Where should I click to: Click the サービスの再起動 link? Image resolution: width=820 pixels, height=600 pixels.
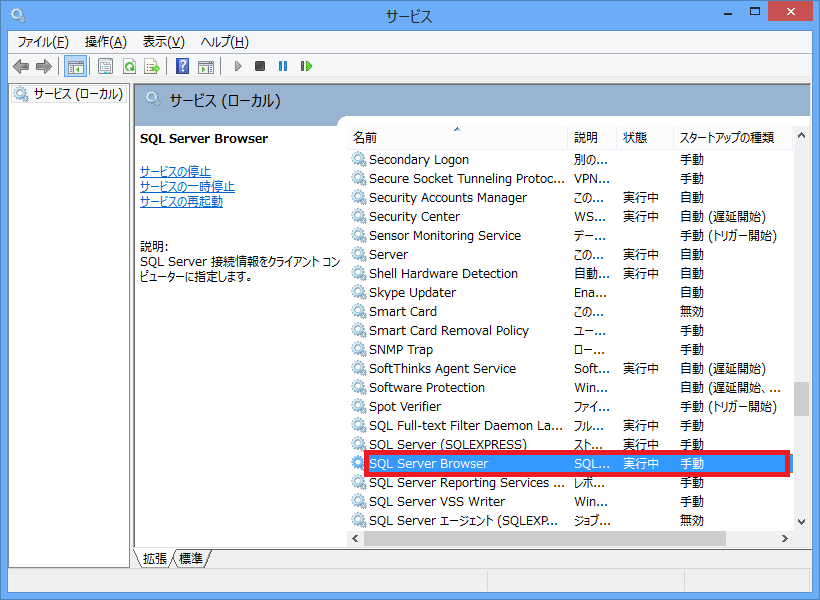(181, 202)
